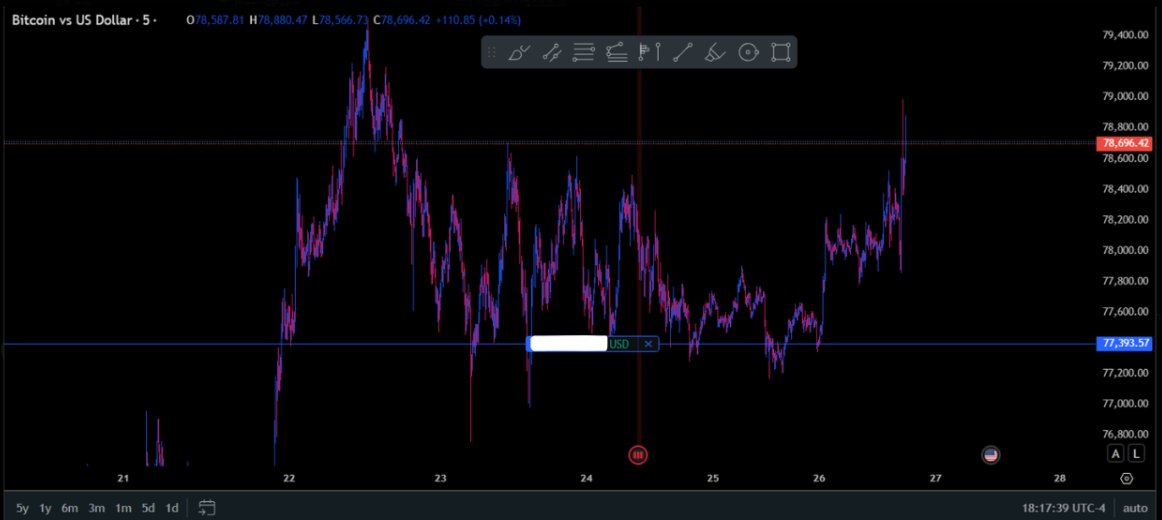1162x520 pixels.
Task: Select the Highlighter tool
Action: 714,53
